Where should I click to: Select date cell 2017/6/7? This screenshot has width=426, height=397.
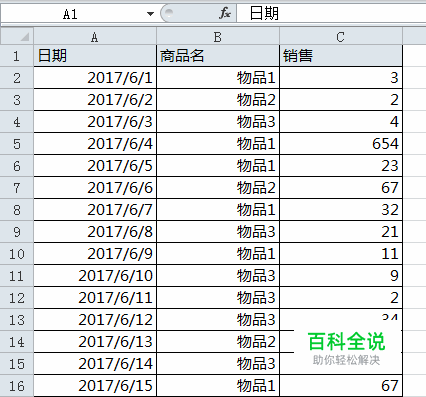[95, 210]
